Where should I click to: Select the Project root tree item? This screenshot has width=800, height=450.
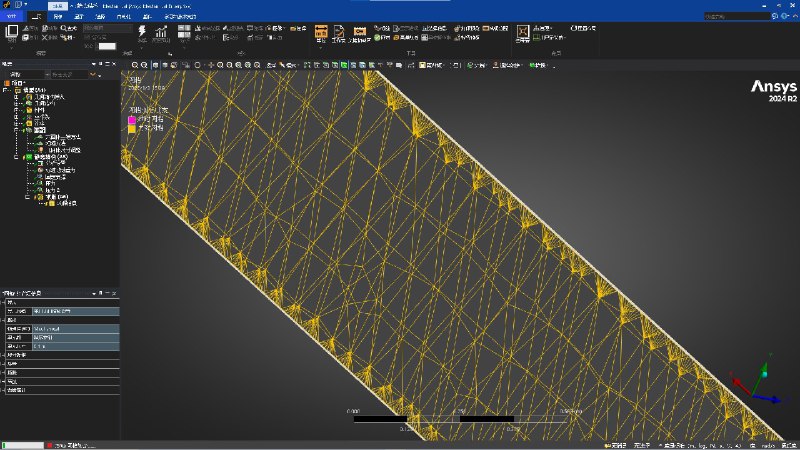18,83
